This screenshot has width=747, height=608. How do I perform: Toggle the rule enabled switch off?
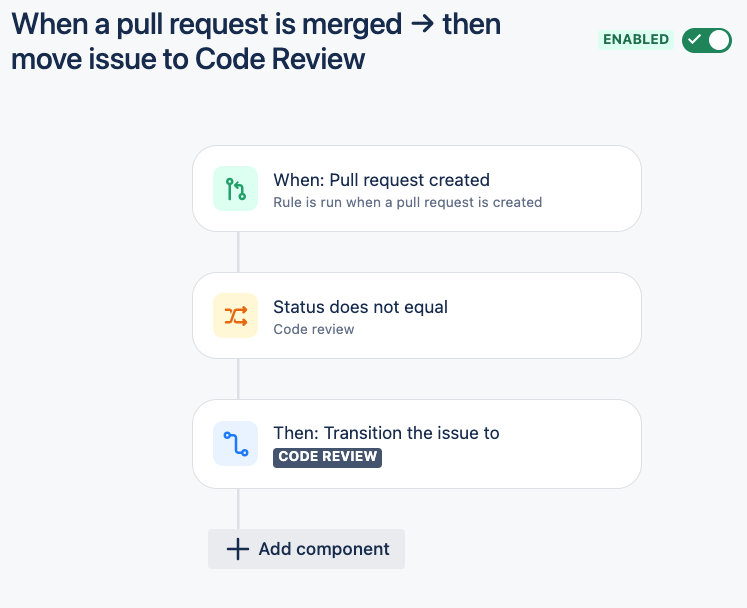point(707,40)
